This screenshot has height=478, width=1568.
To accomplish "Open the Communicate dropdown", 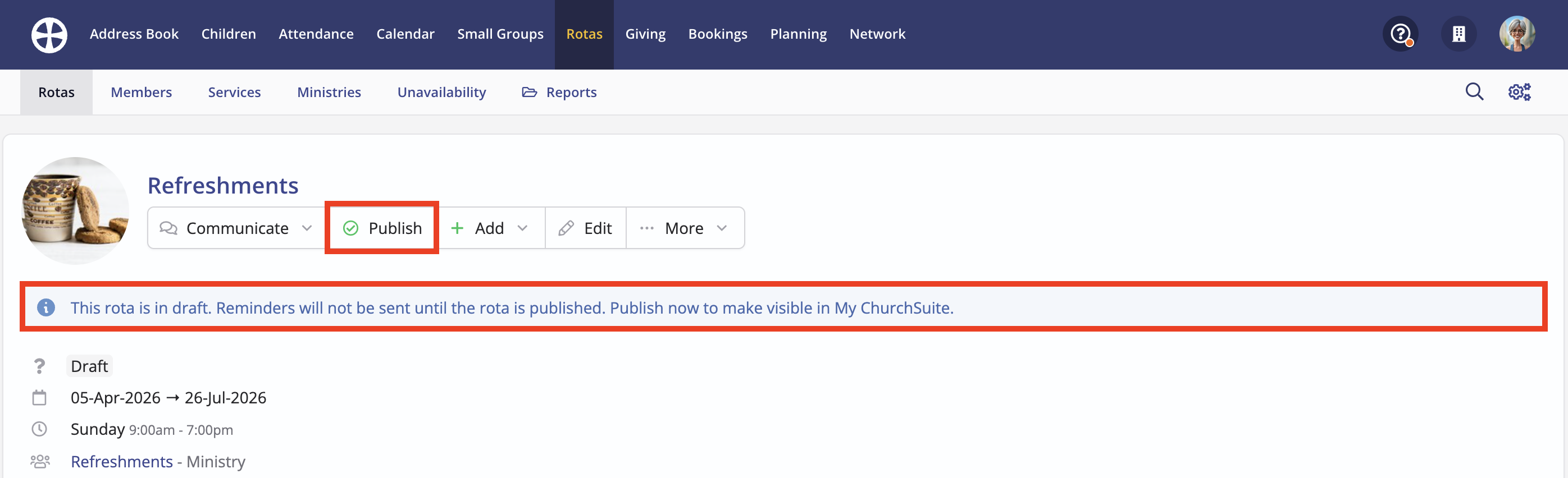I will [x=237, y=228].
